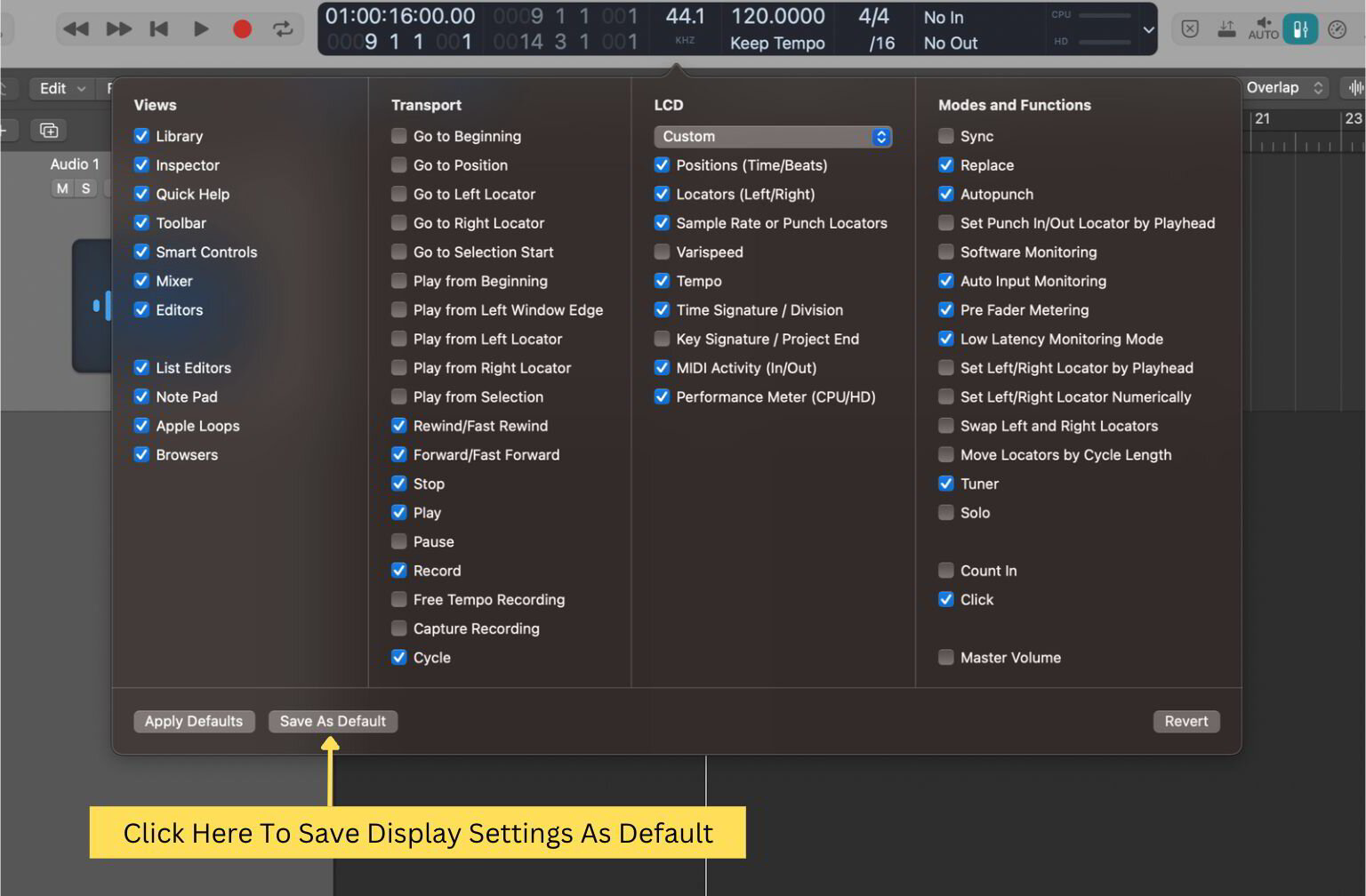This screenshot has width=1366, height=896.
Task: Enable the Software Monitoring checkbox
Action: (945, 252)
